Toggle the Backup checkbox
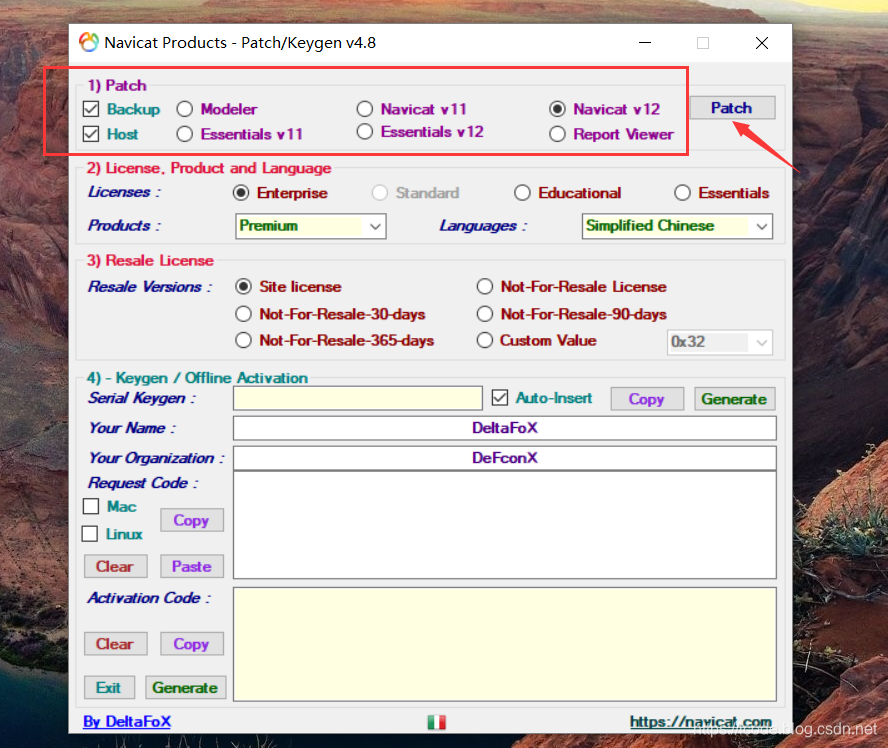The height and width of the screenshot is (748, 888). click(x=91, y=109)
